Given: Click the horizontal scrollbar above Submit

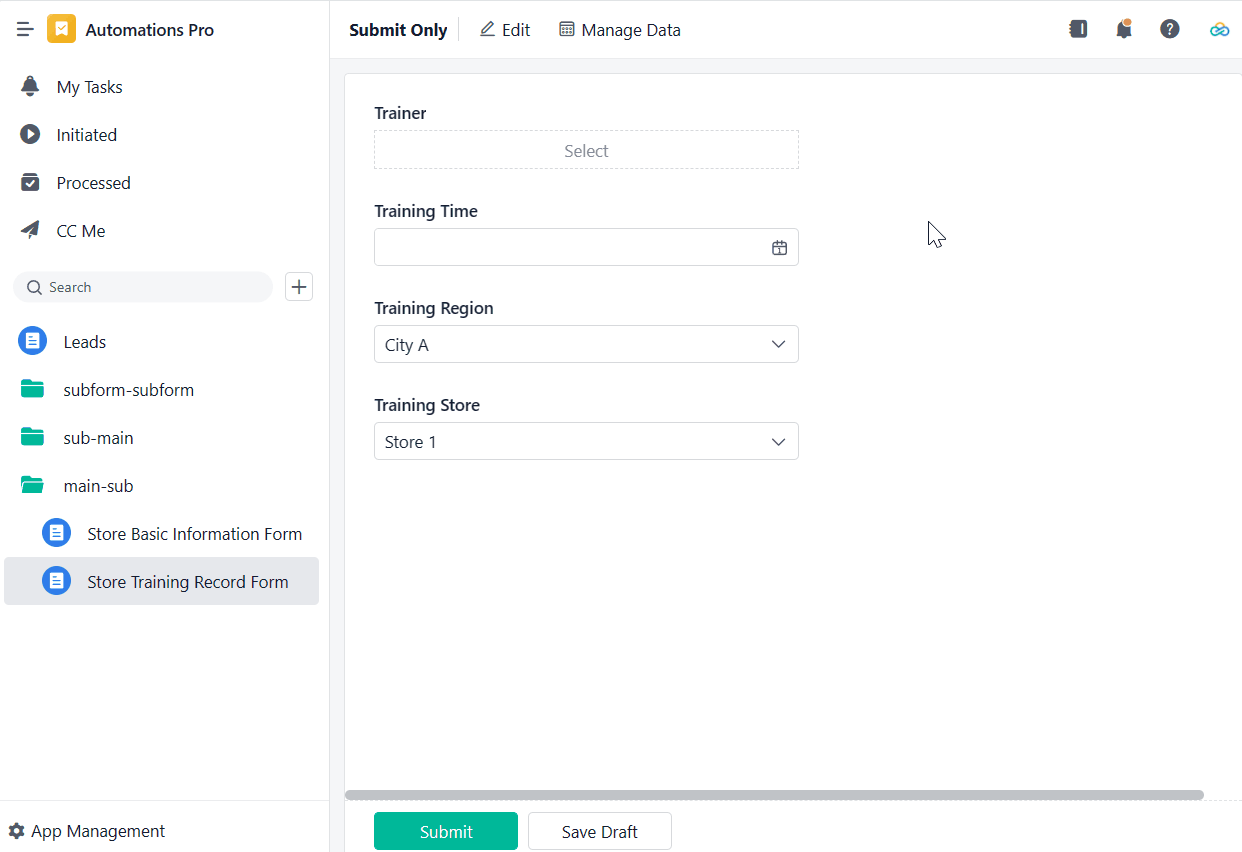Looking at the screenshot, I should pos(773,796).
